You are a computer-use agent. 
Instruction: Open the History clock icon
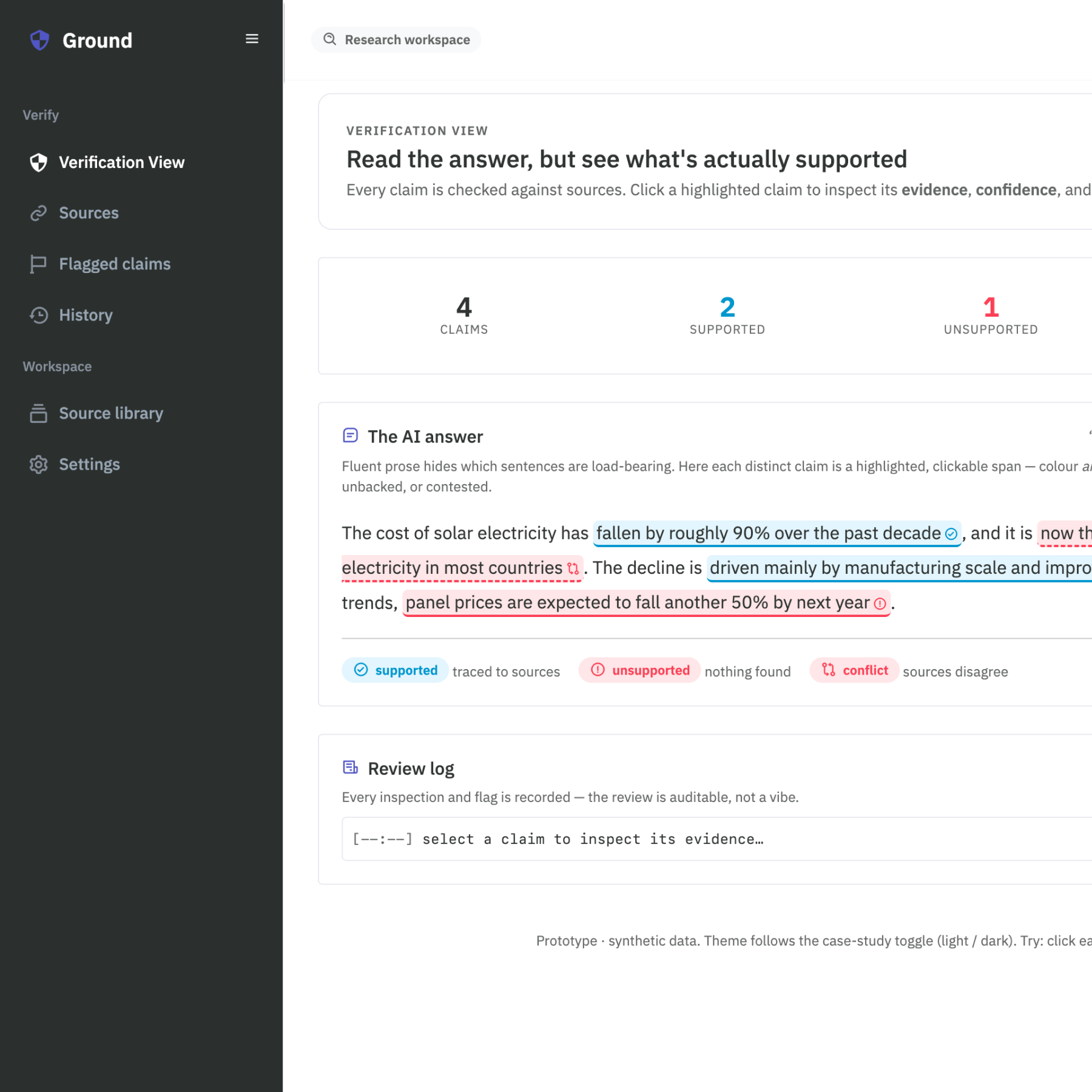pyautogui.click(x=39, y=315)
